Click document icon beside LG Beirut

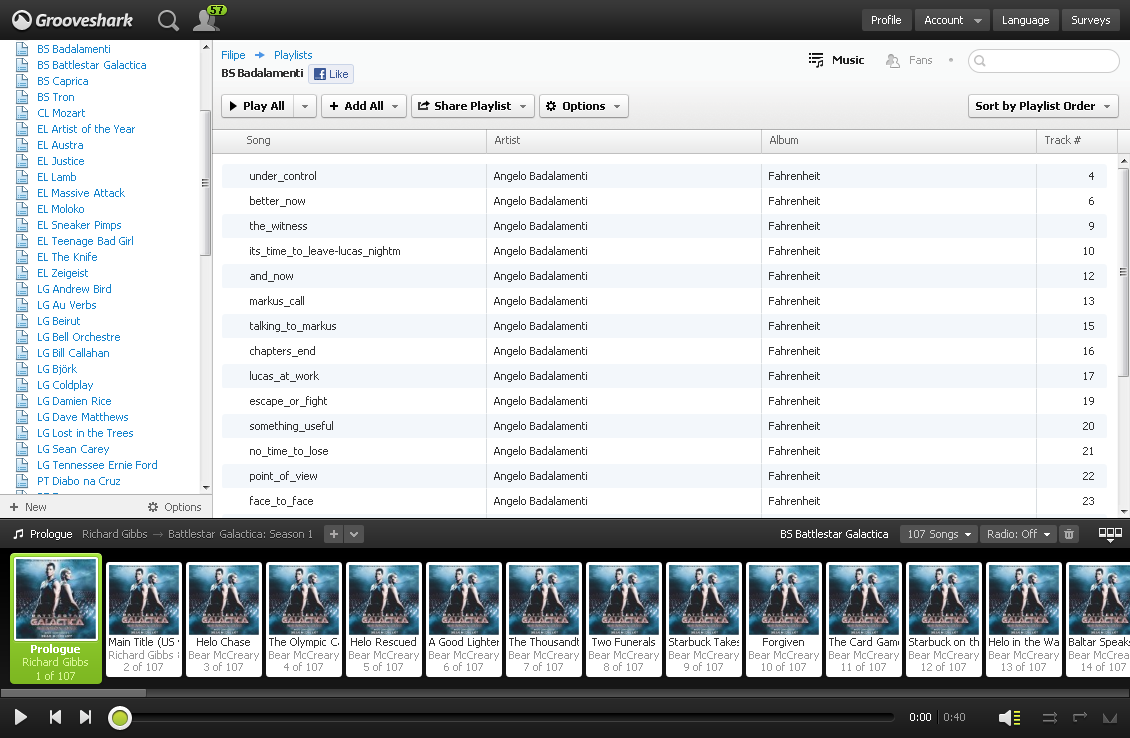[x=22, y=321]
